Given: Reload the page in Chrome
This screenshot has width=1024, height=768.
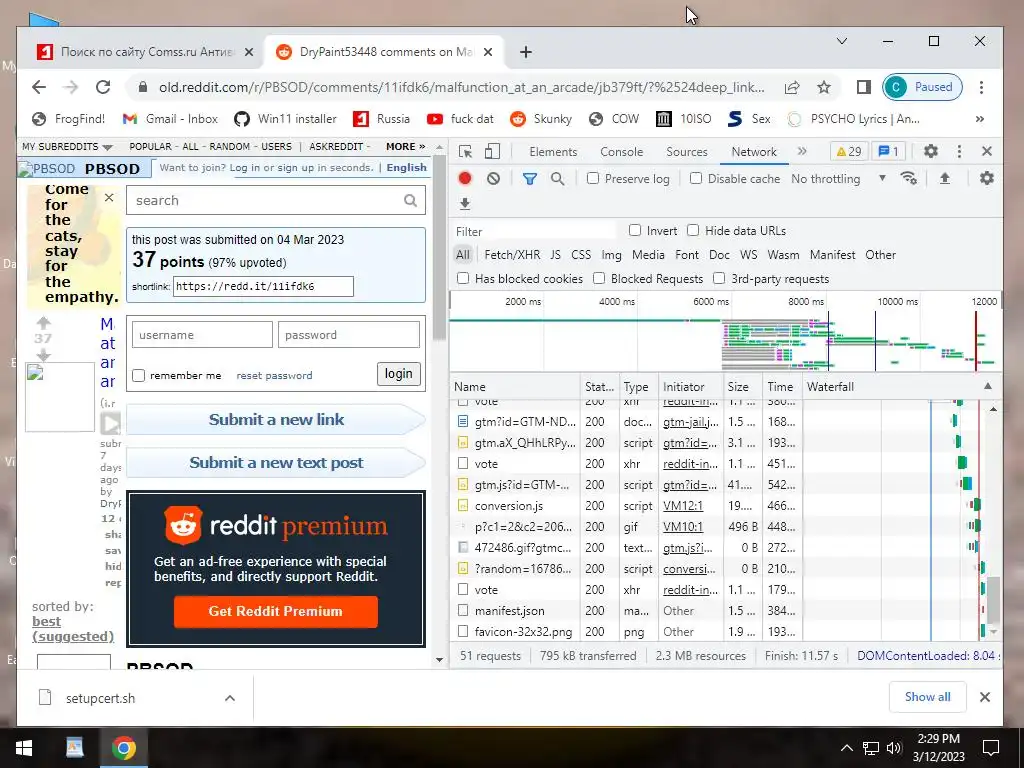Looking at the screenshot, I should pos(103,87).
